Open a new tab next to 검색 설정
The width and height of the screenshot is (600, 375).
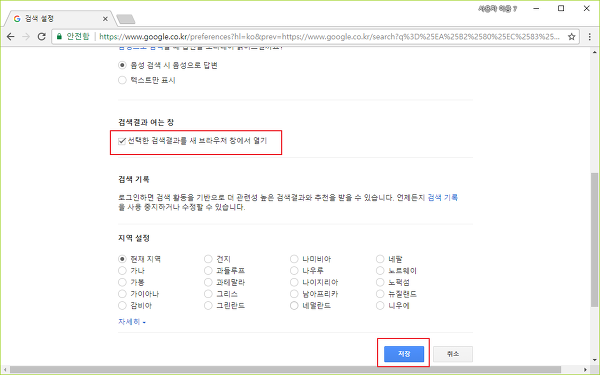tap(126, 19)
